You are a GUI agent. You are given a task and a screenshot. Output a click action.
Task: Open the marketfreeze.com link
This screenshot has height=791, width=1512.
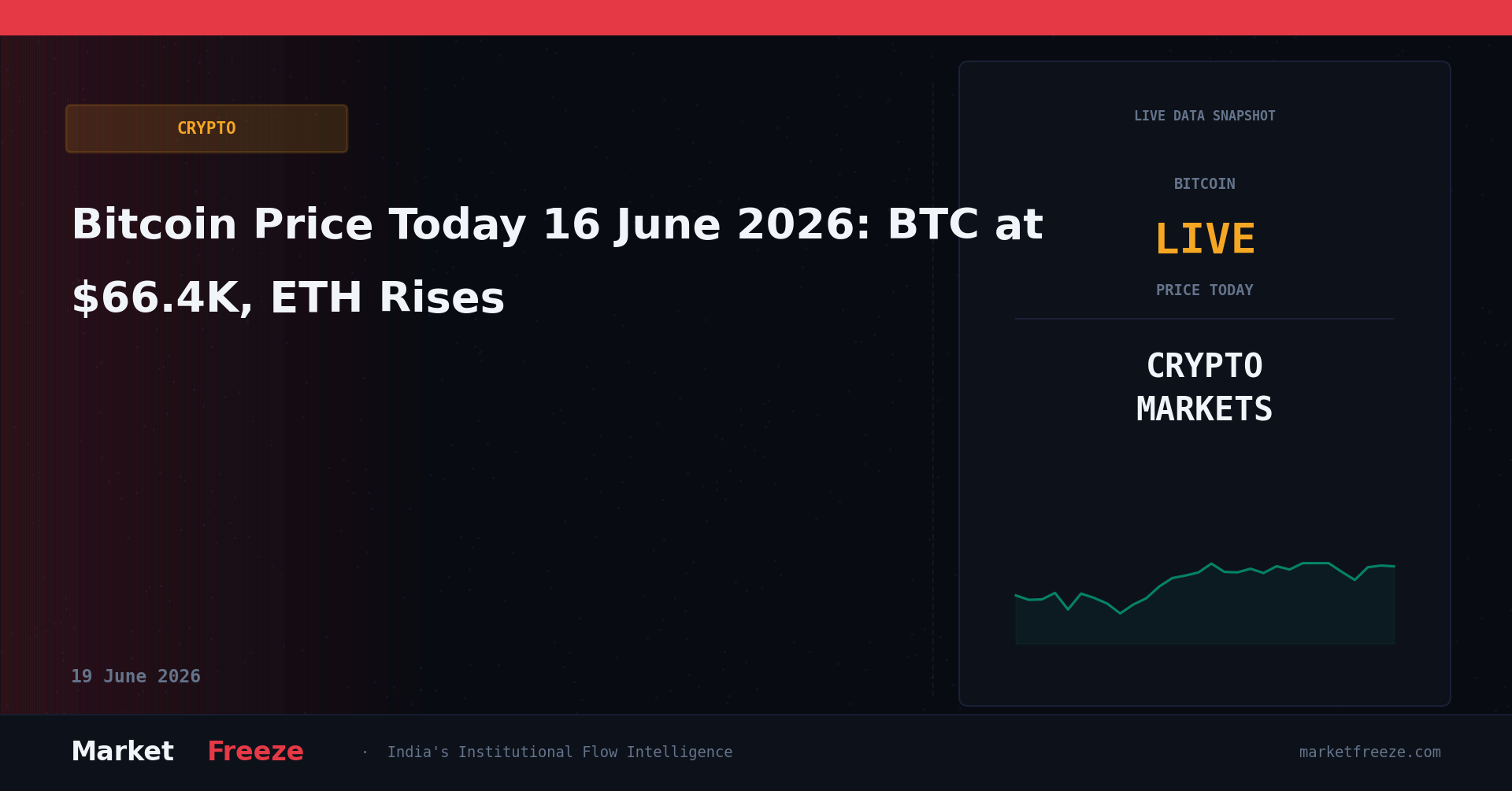(1369, 752)
